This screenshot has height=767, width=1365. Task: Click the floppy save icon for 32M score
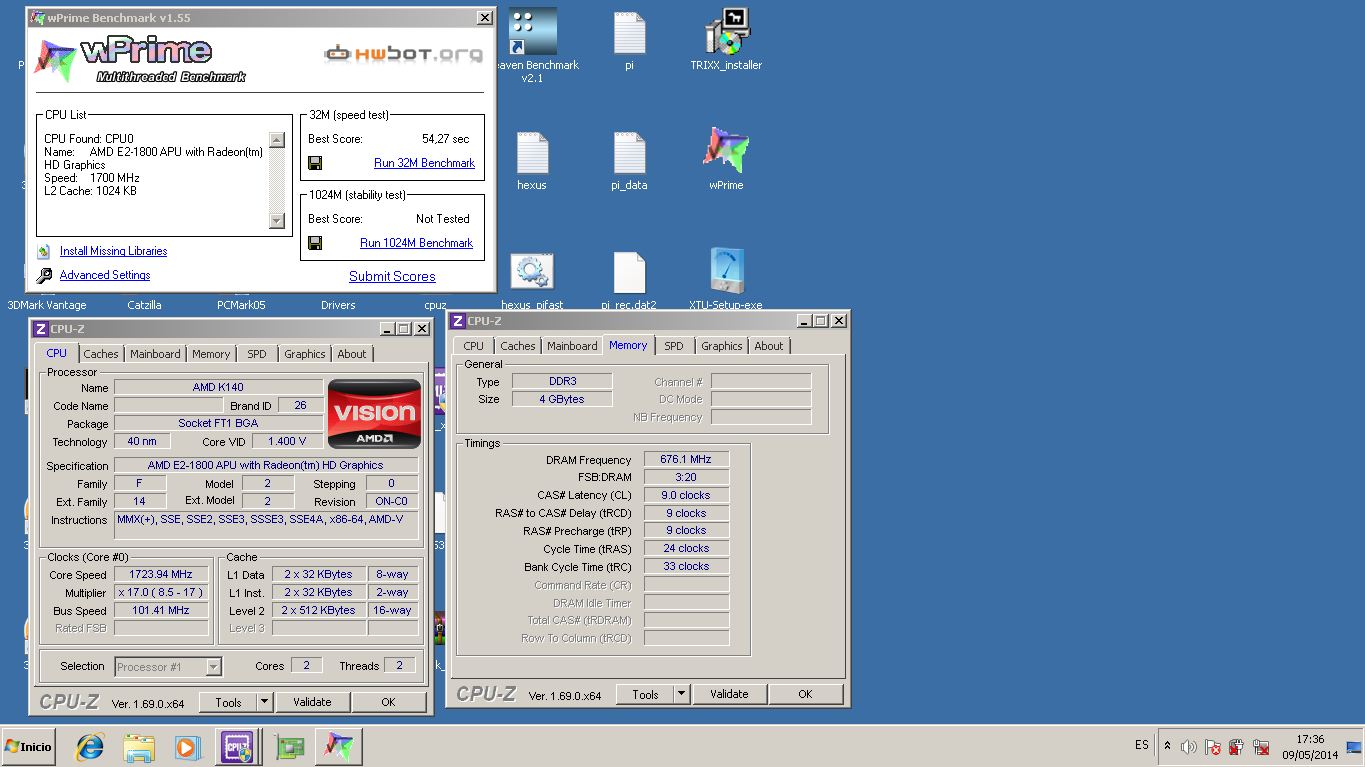(315, 163)
